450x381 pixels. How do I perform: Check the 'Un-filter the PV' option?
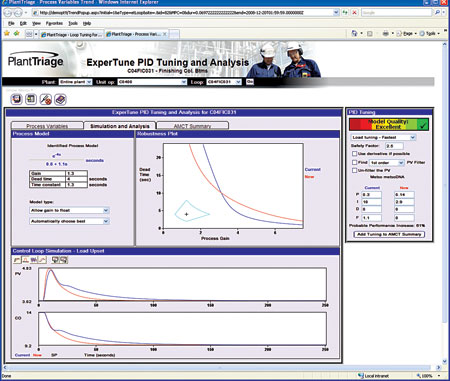[x=355, y=170]
